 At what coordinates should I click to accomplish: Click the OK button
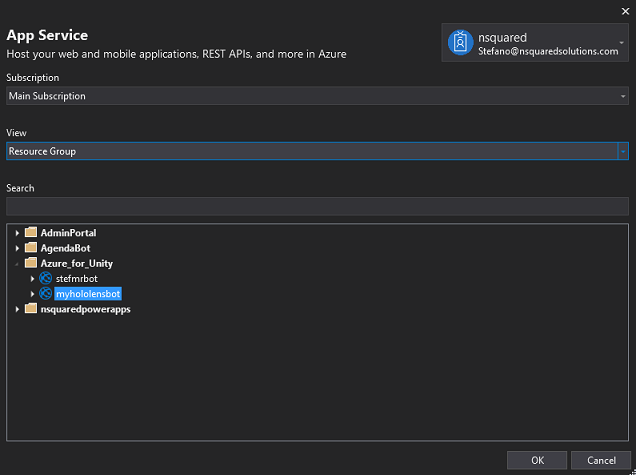(537, 460)
